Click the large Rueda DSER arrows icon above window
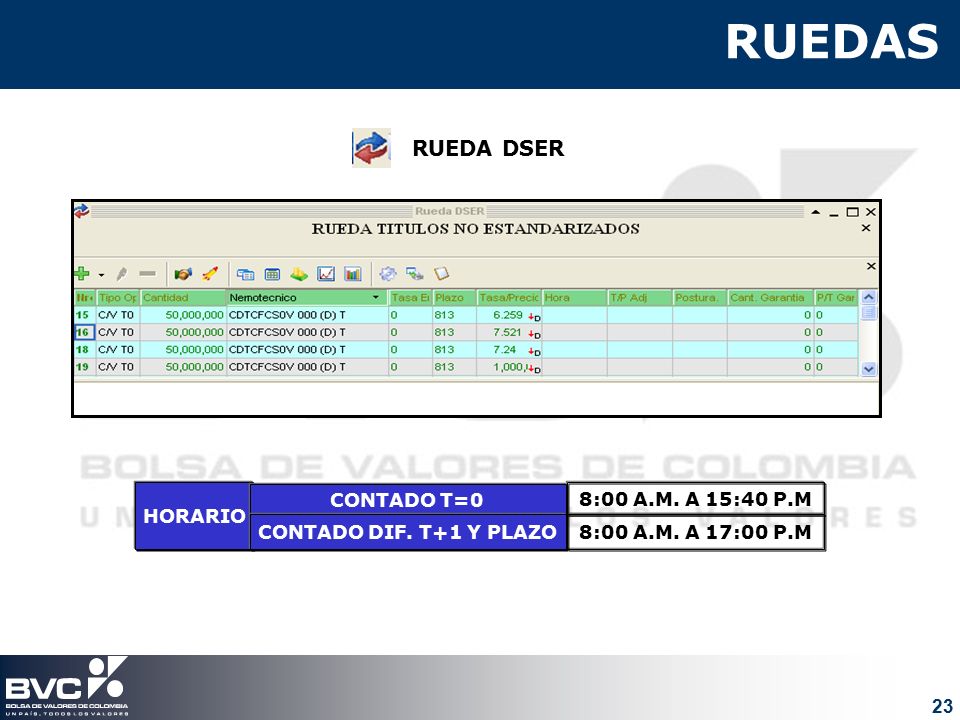Image resolution: width=960 pixels, height=720 pixels. click(371, 148)
